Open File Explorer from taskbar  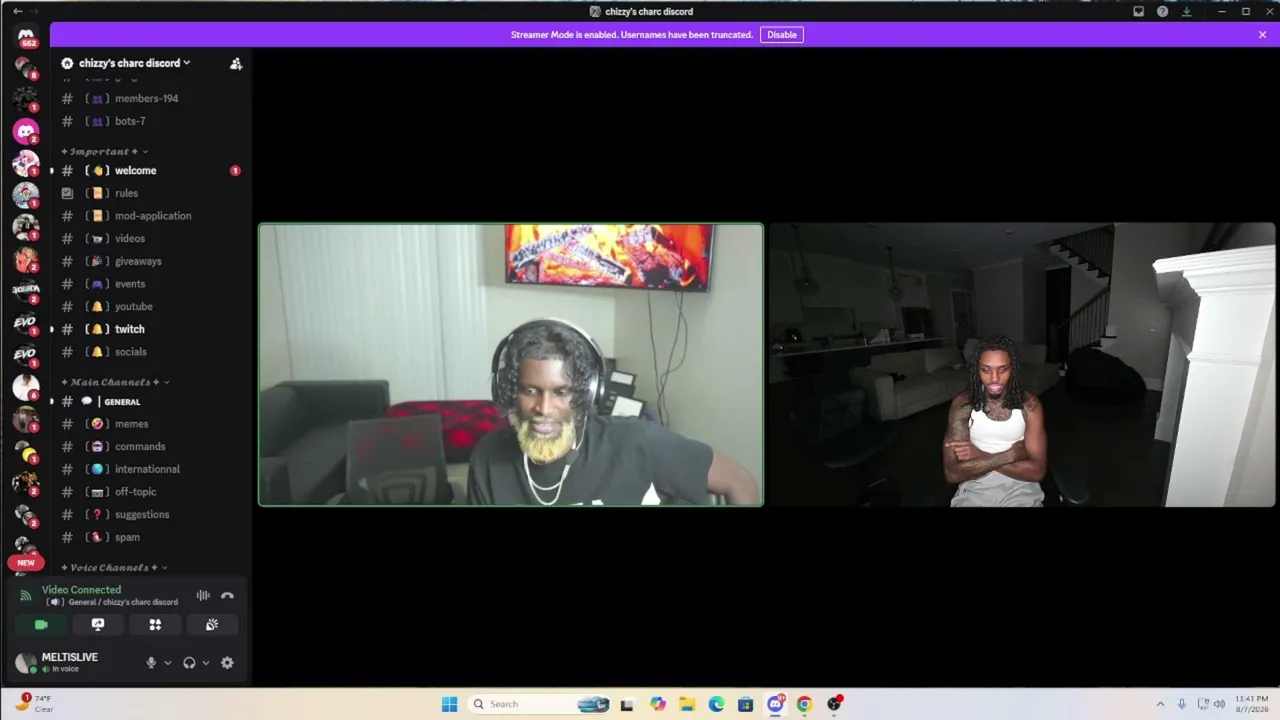(687, 704)
